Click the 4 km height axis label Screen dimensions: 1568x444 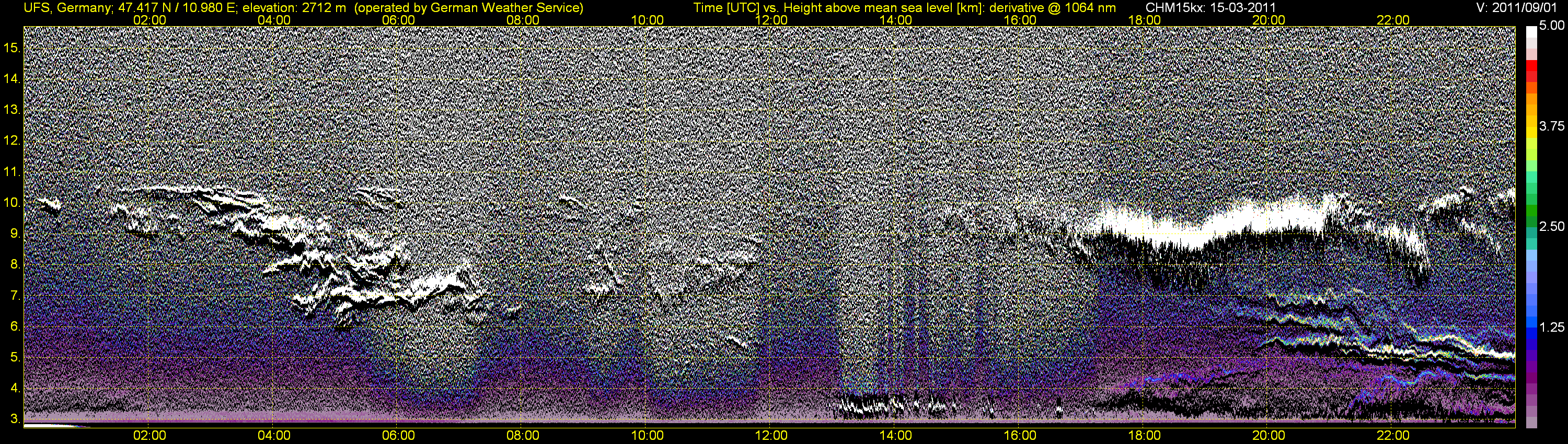point(15,388)
